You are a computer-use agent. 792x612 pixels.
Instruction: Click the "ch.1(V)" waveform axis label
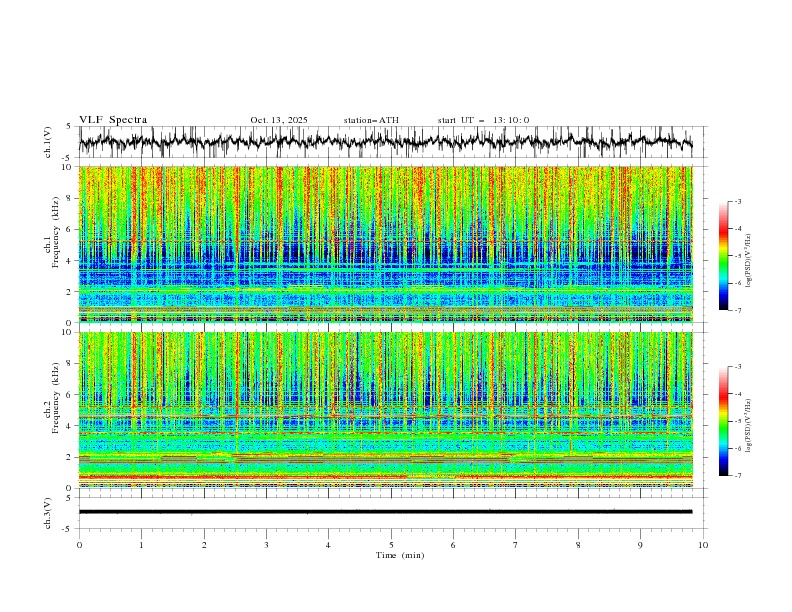[48, 142]
